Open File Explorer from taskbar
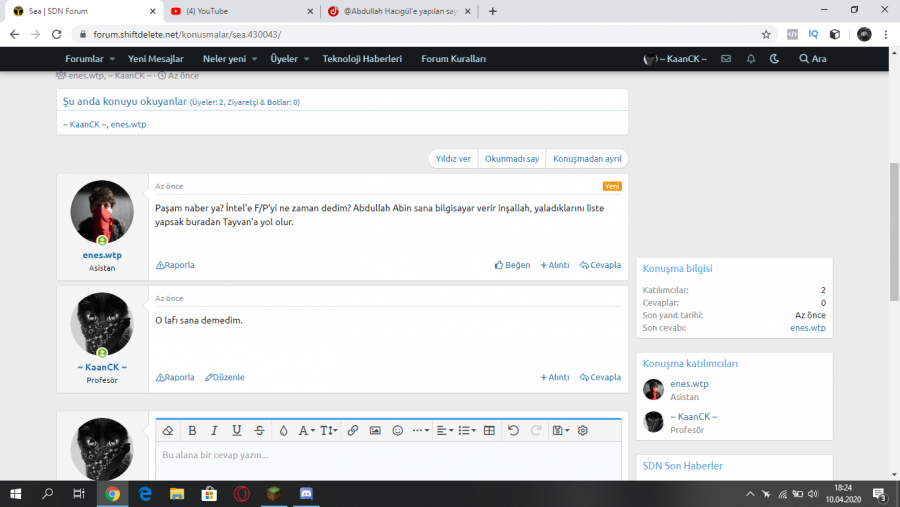The image size is (900, 507). (177, 494)
